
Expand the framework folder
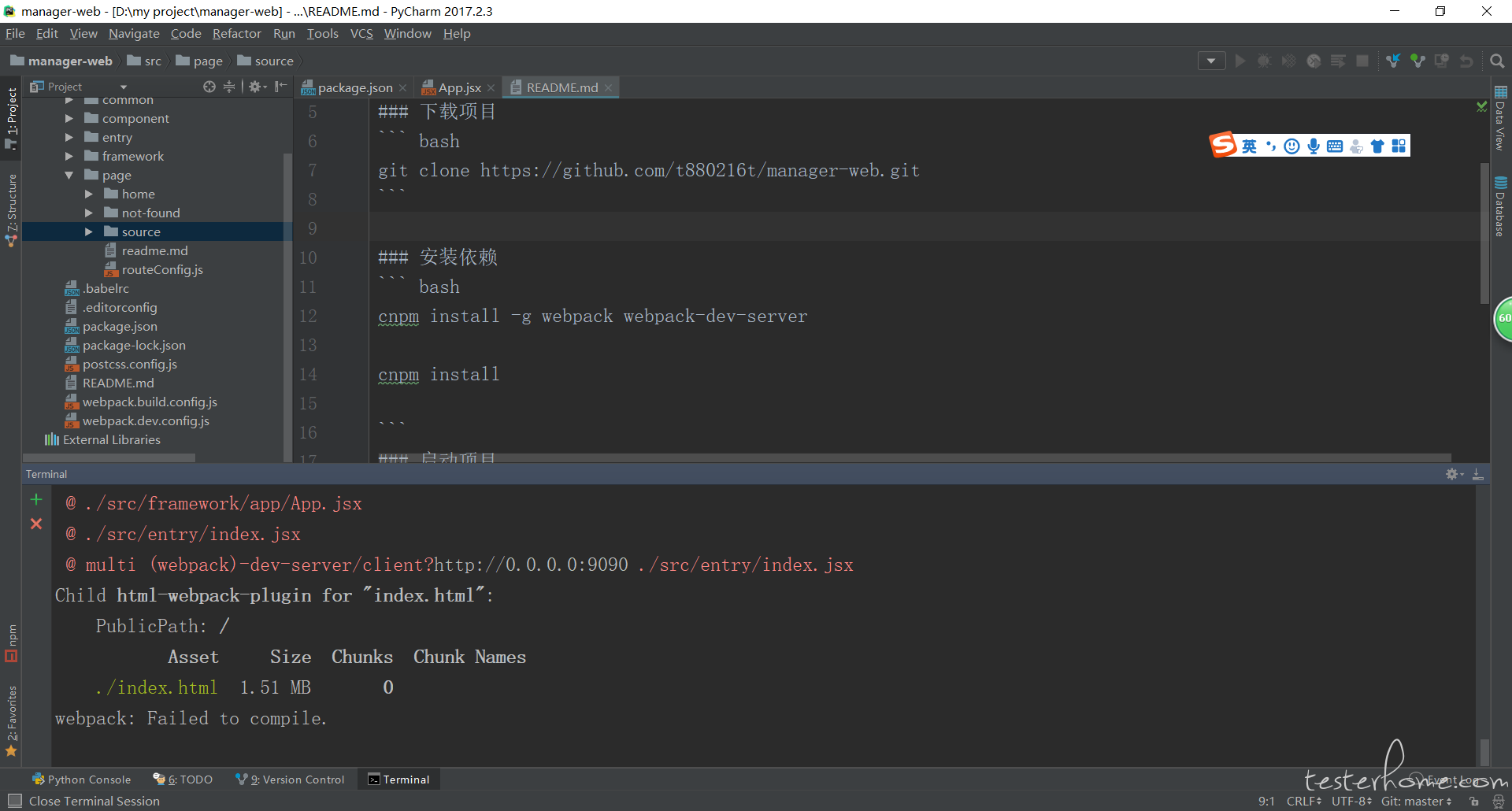pos(69,156)
